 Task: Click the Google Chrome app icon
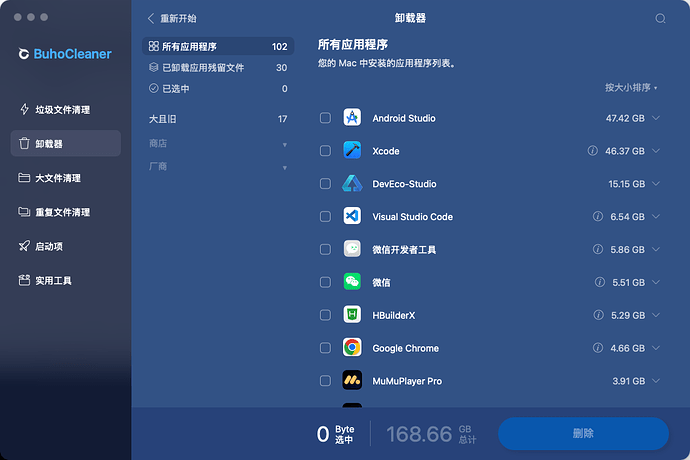click(x=352, y=348)
